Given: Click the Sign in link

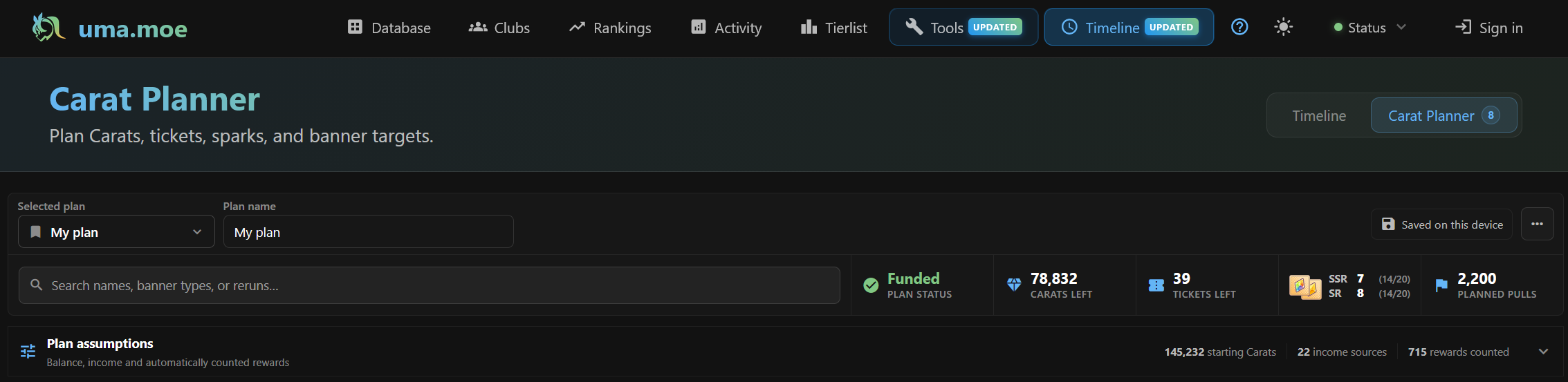Looking at the screenshot, I should [1489, 28].
